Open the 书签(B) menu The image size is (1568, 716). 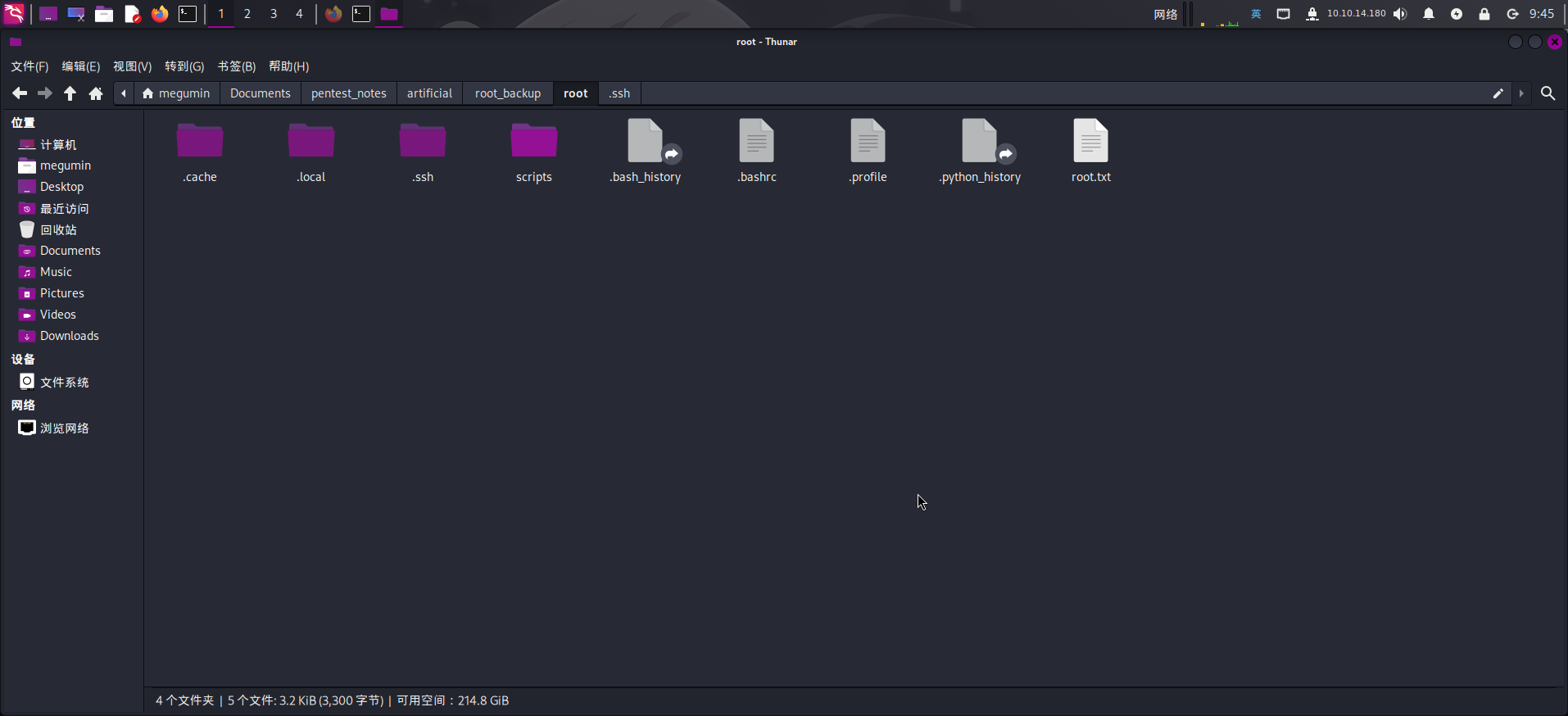point(237,66)
